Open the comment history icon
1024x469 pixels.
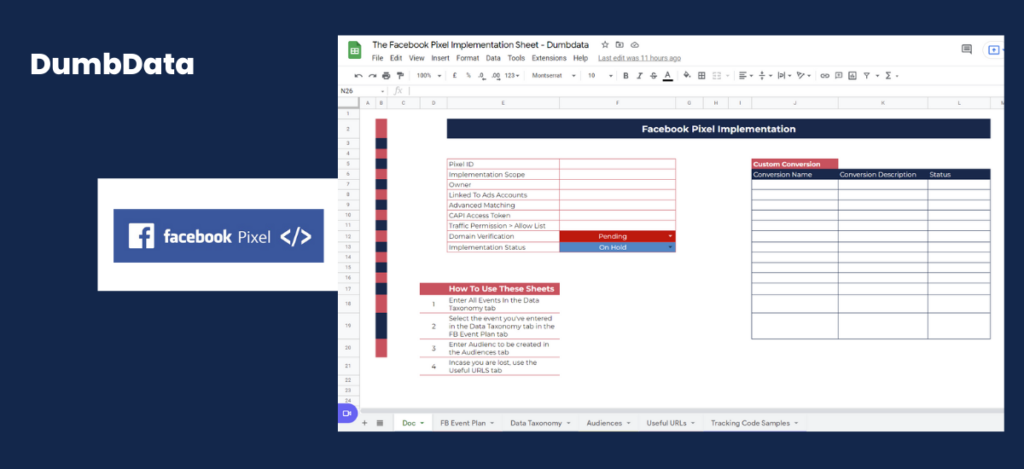coord(967,49)
